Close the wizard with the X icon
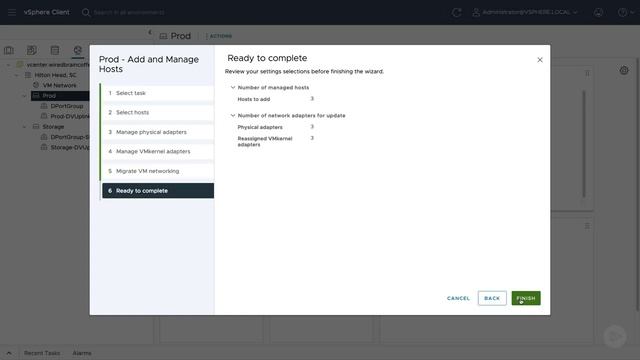 tap(540, 60)
